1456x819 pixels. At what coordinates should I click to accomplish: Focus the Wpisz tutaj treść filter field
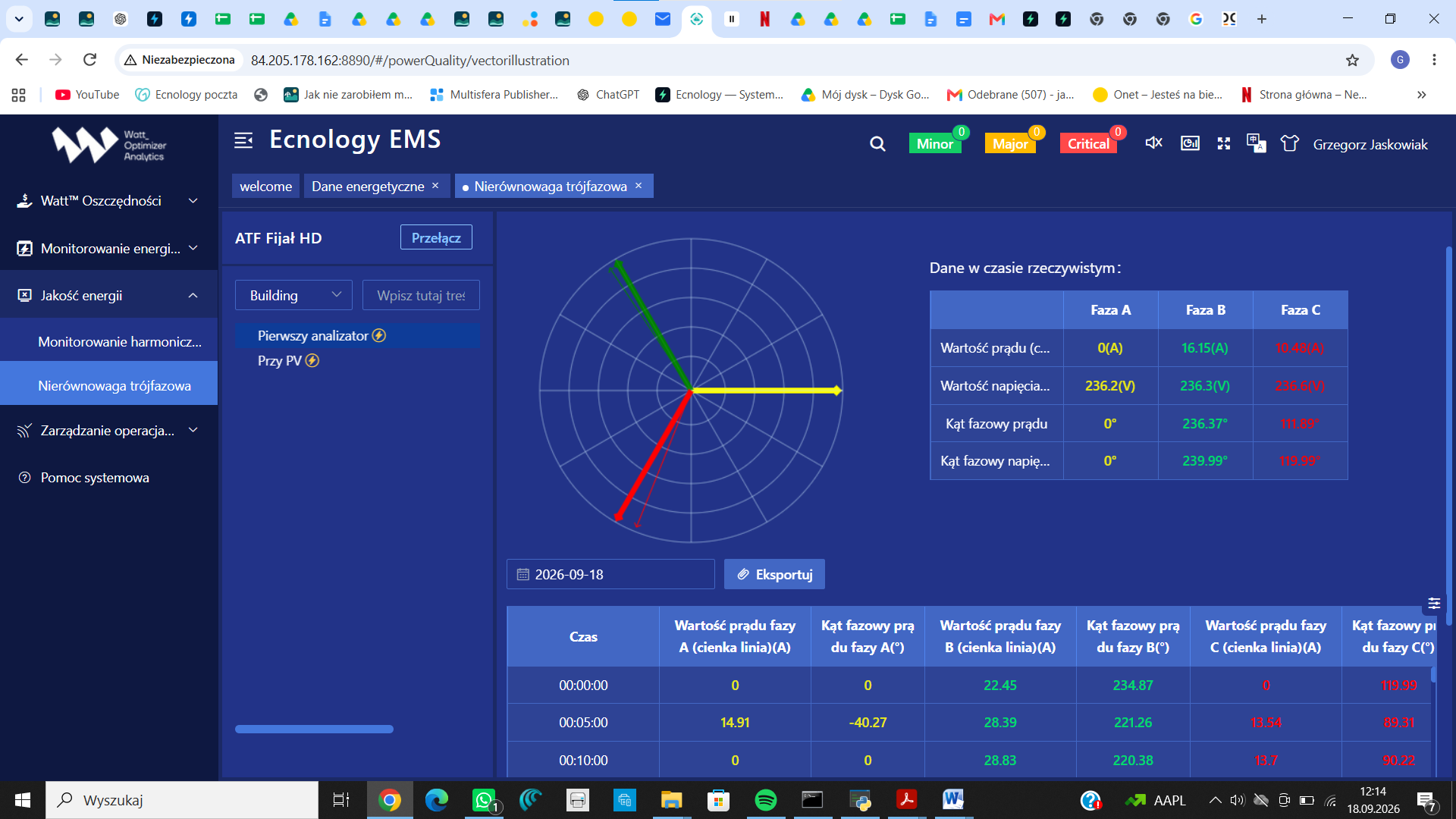(x=421, y=296)
